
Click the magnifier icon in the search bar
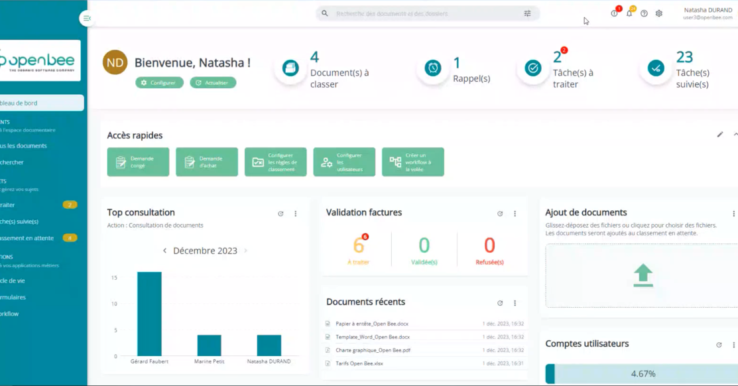click(x=325, y=14)
